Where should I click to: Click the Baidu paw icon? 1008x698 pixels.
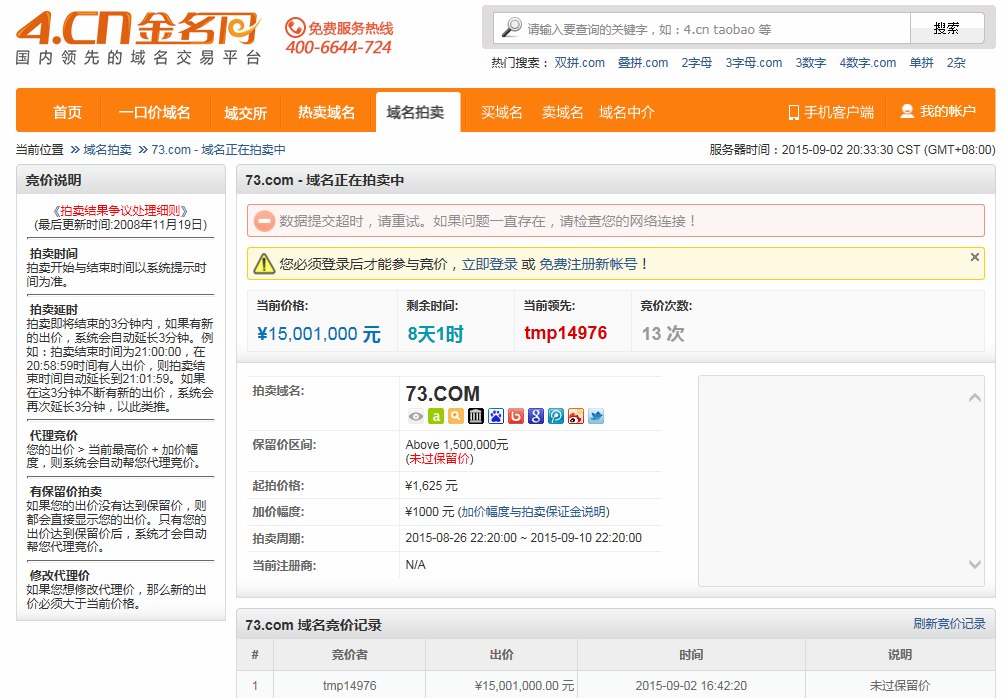tap(496, 417)
